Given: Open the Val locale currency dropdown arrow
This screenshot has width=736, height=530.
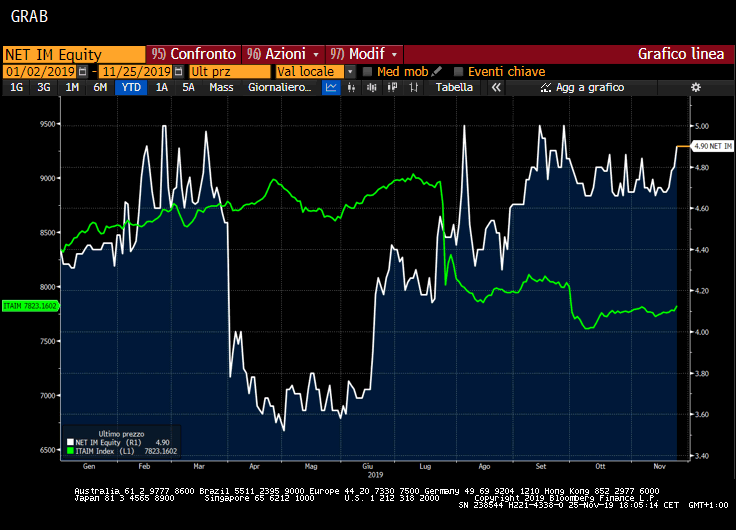Looking at the screenshot, I should point(350,72).
